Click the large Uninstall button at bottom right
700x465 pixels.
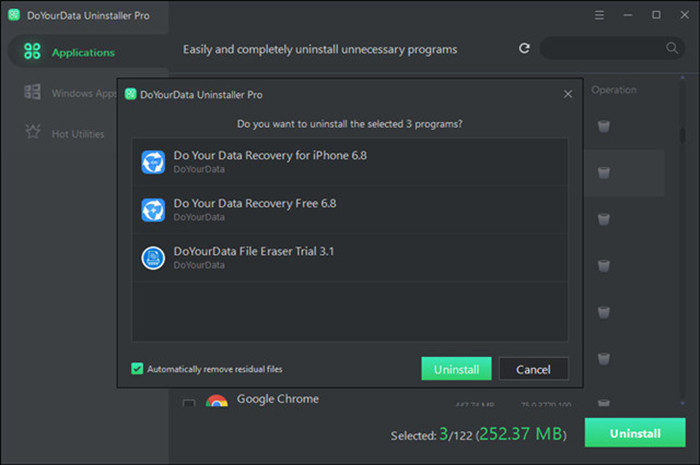coord(634,434)
